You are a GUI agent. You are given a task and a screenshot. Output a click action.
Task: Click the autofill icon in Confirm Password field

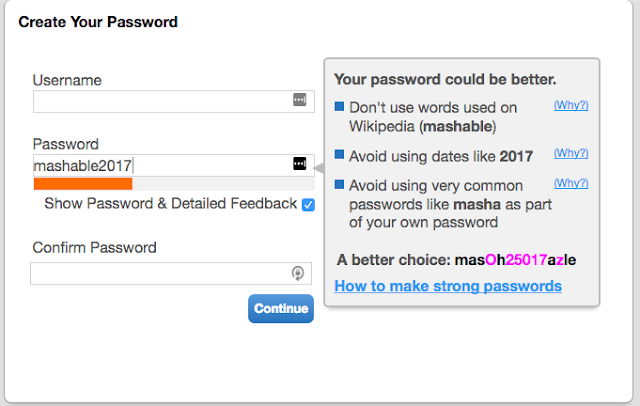[x=298, y=273]
